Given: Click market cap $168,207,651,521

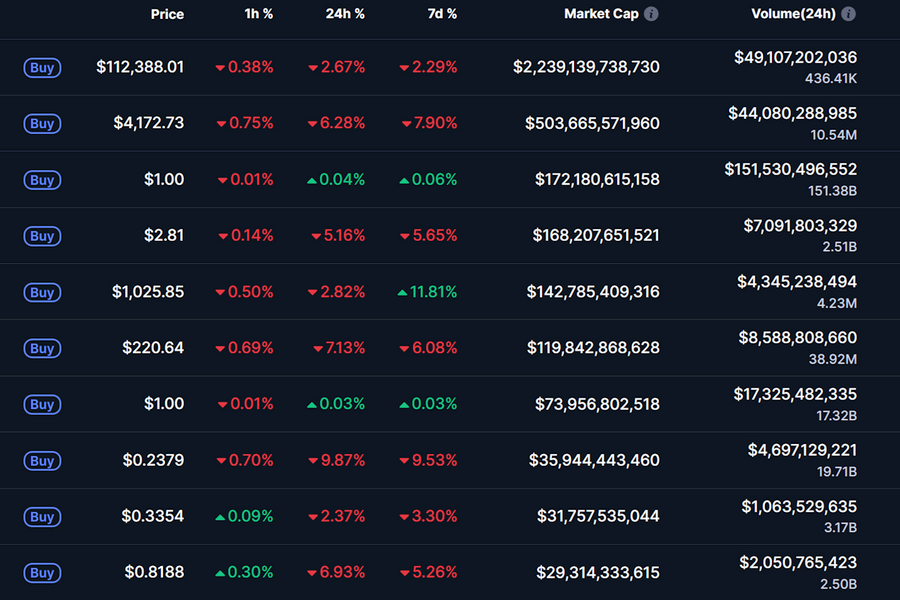Looking at the screenshot, I should click(596, 235).
